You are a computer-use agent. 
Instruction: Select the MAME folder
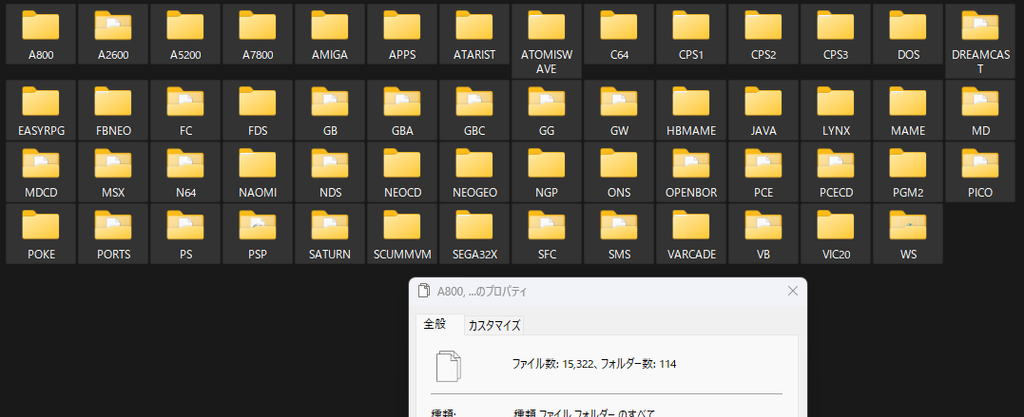pos(908,109)
